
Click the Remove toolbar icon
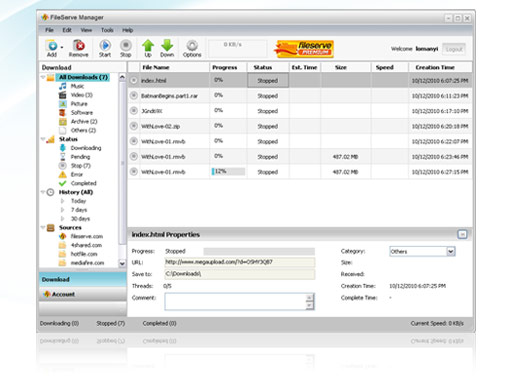pyautogui.click(x=79, y=45)
